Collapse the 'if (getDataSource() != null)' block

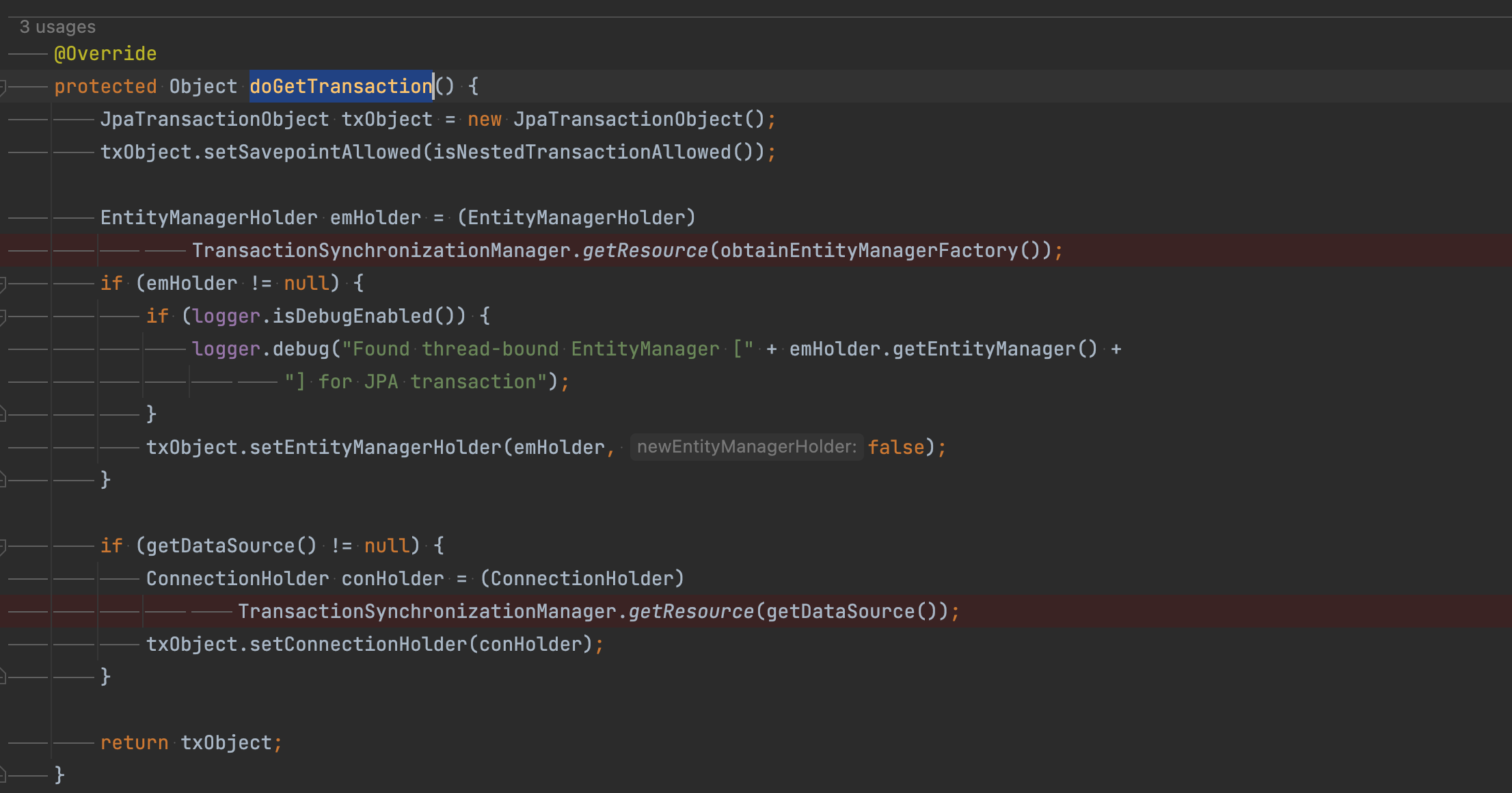click(x=3, y=546)
